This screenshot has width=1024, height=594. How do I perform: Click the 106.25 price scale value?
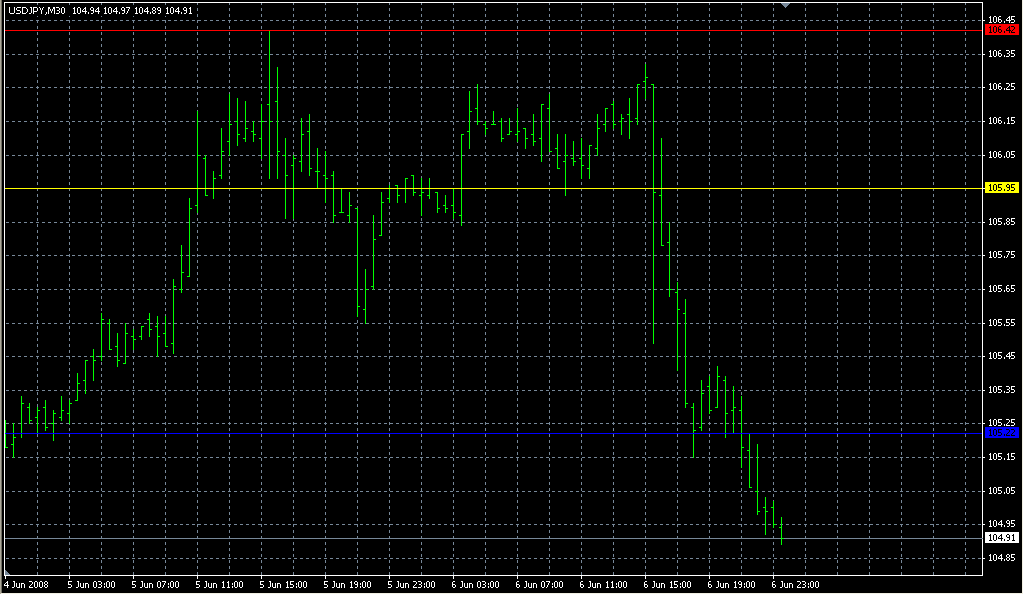1001,87
